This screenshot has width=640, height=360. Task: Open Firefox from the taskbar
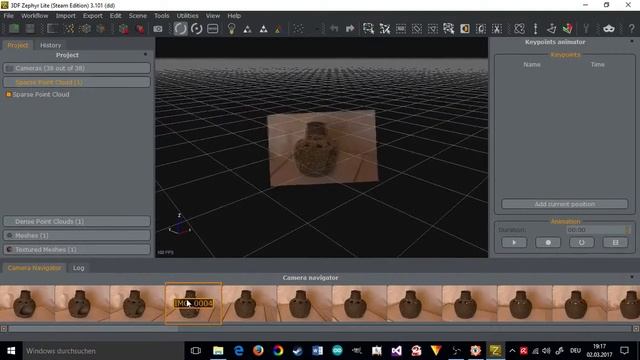258,351
